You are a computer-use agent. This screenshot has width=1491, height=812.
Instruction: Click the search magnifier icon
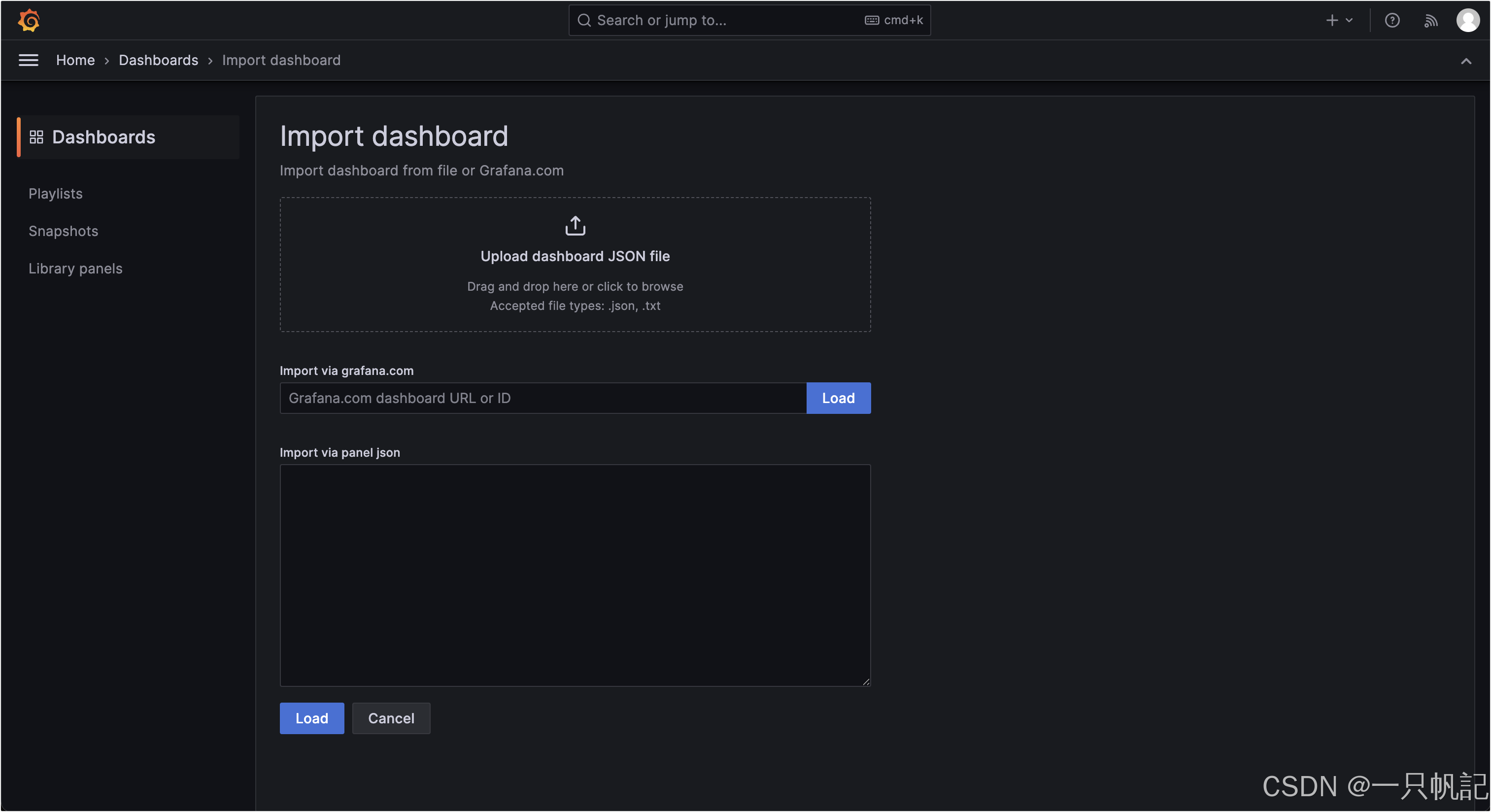pyautogui.click(x=584, y=20)
